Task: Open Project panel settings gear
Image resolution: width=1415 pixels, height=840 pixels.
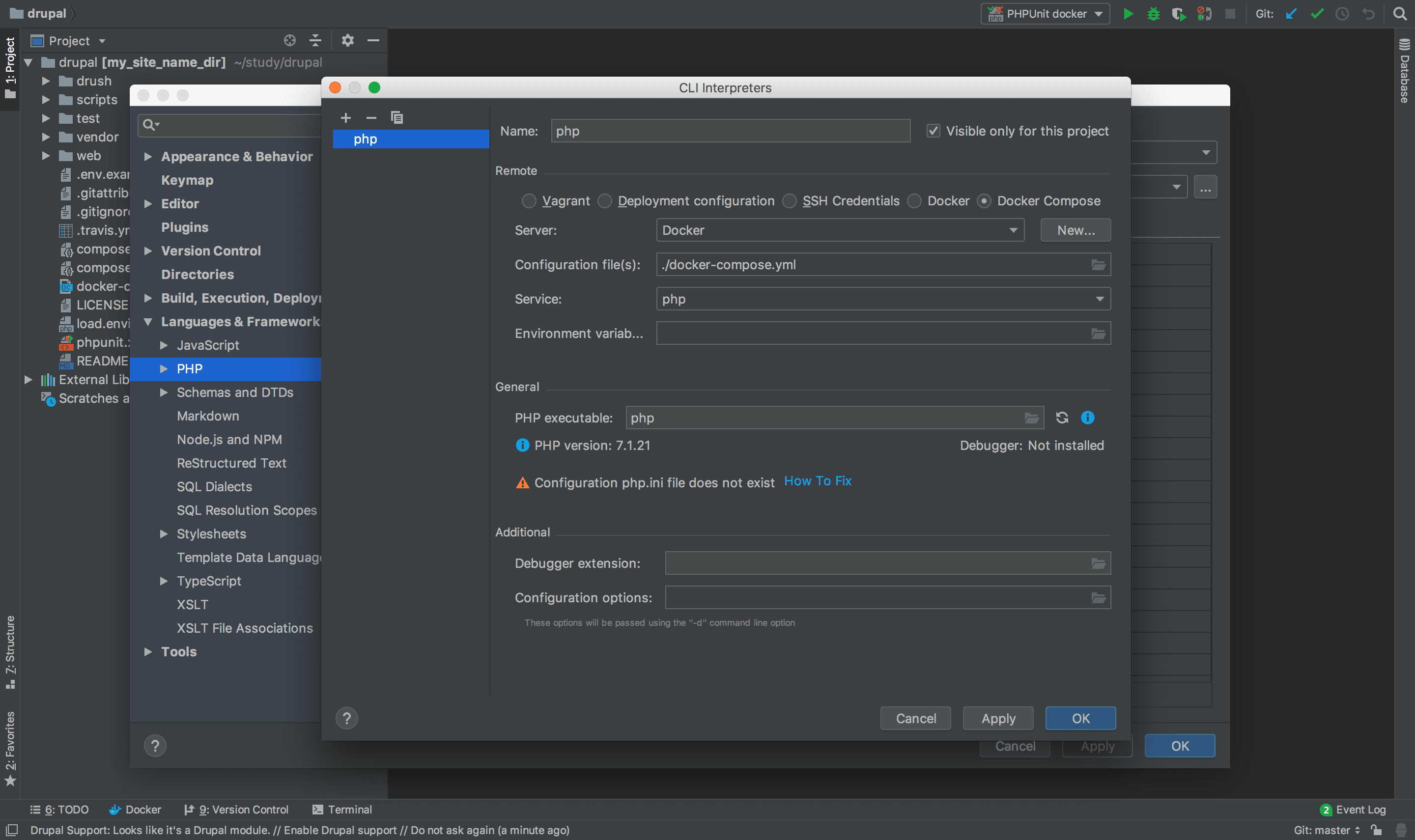Action: click(x=347, y=40)
